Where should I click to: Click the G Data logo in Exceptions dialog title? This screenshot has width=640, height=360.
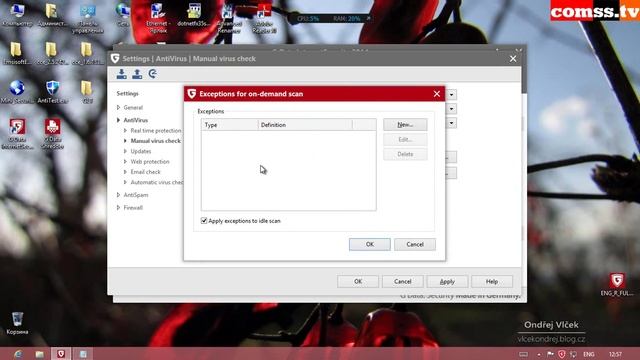191,94
